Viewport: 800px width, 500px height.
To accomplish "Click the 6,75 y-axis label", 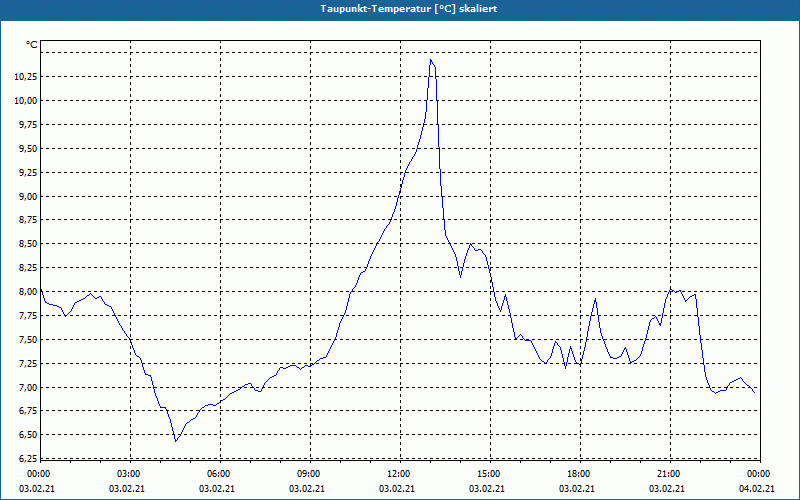I will (29, 411).
